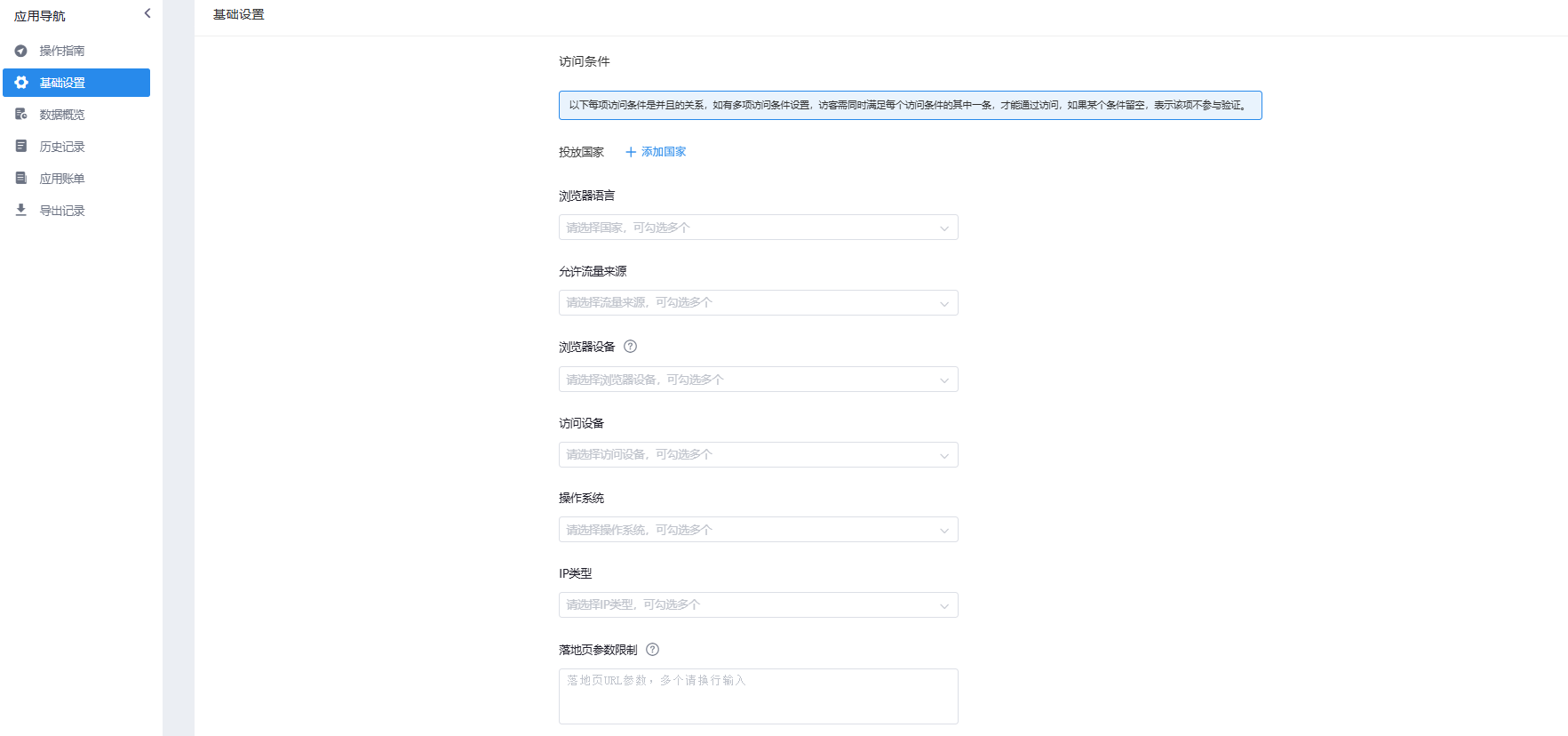The height and width of the screenshot is (736, 1568).
Task: Click the 历史记录 document icon
Action: pyautogui.click(x=21, y=146)
